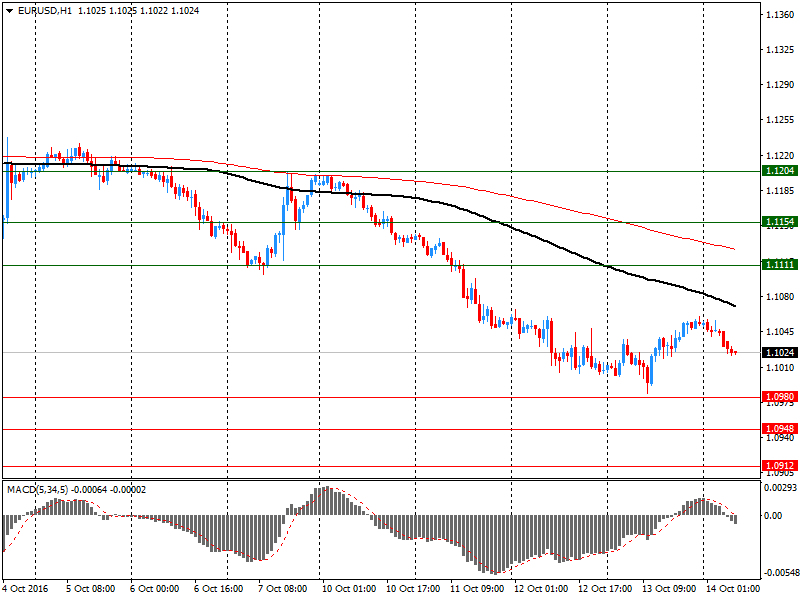Click the 1.1045 price scale value
The height and width of the screenshot is (600, 800).
pos(780,332)
